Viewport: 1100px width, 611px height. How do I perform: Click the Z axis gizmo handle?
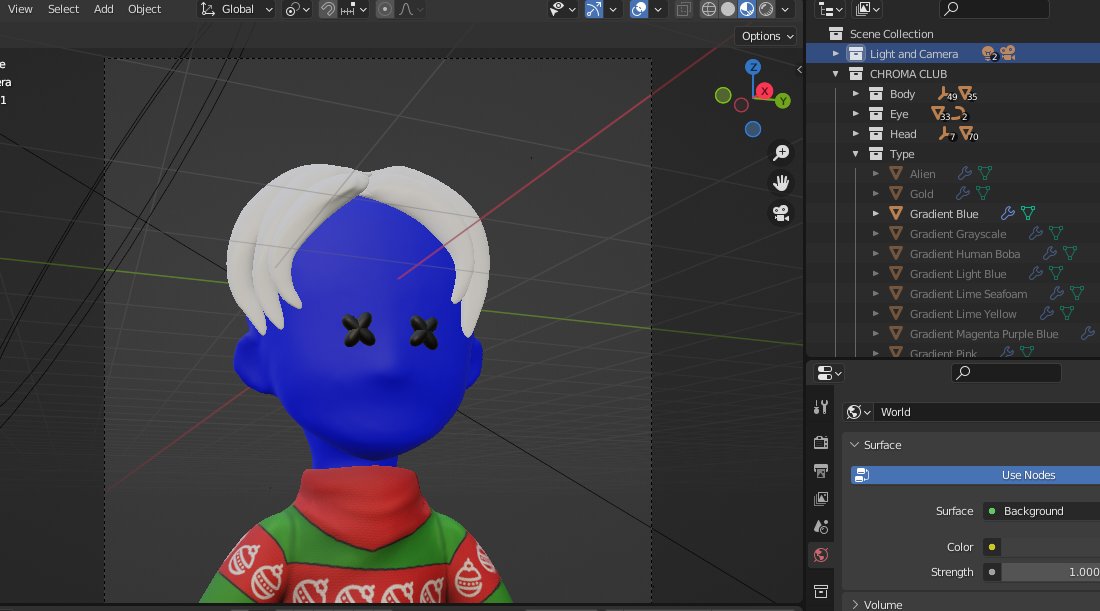coord(753,67)
